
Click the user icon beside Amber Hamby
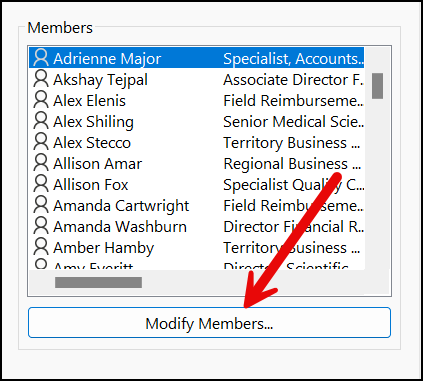pyautogui.click(x=41, y=247)
